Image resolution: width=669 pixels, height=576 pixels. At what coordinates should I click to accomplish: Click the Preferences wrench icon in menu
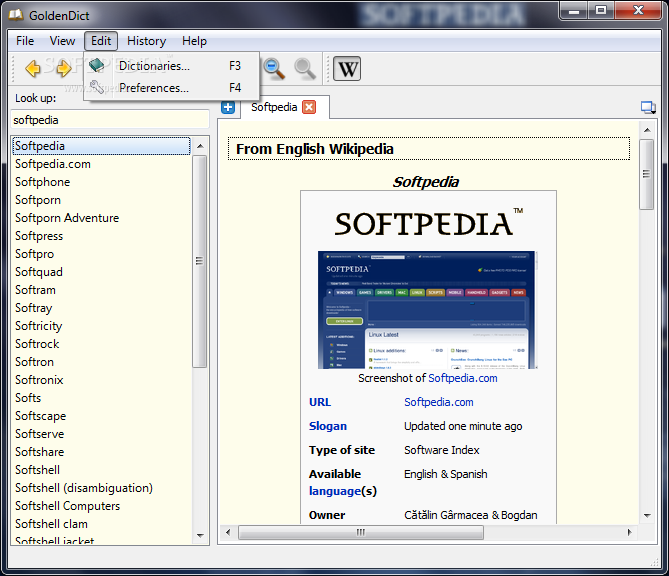[97, 87]
